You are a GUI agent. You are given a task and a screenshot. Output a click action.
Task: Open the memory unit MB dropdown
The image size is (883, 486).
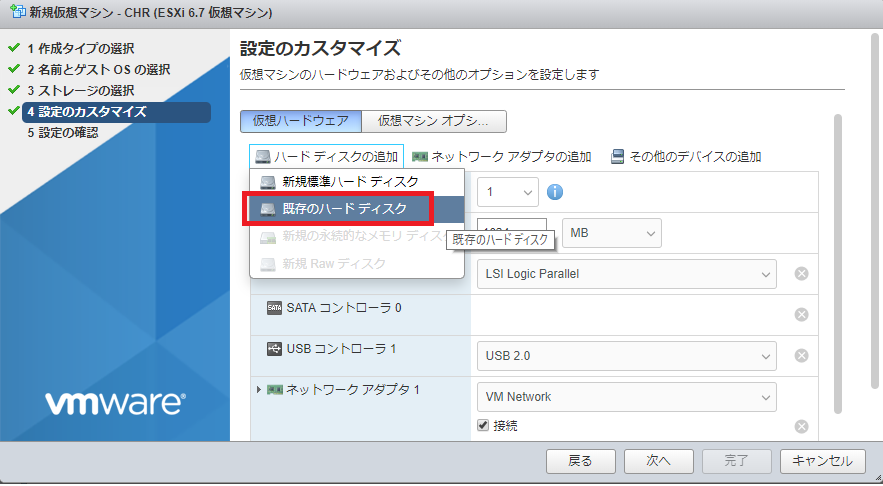[612, 233]
